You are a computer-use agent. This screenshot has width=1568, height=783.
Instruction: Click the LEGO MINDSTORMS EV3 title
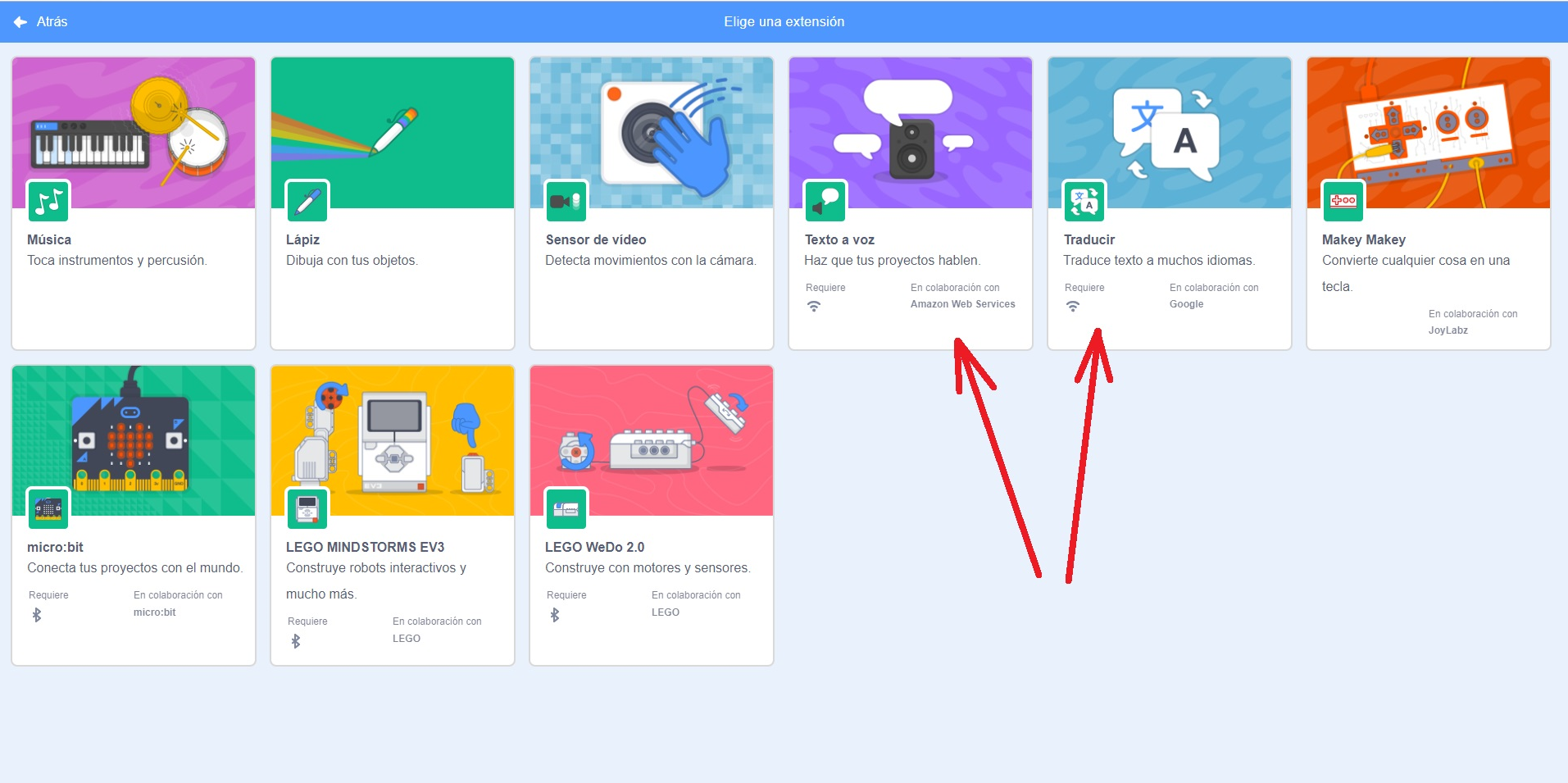click(365, 547)
